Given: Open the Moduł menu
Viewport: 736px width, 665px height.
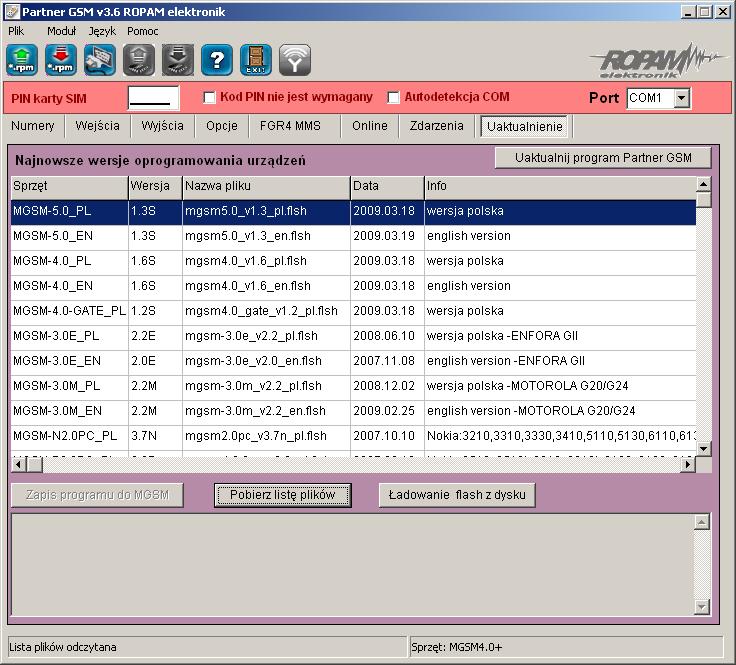Looking at the screenshot, I should click(61, 31).
